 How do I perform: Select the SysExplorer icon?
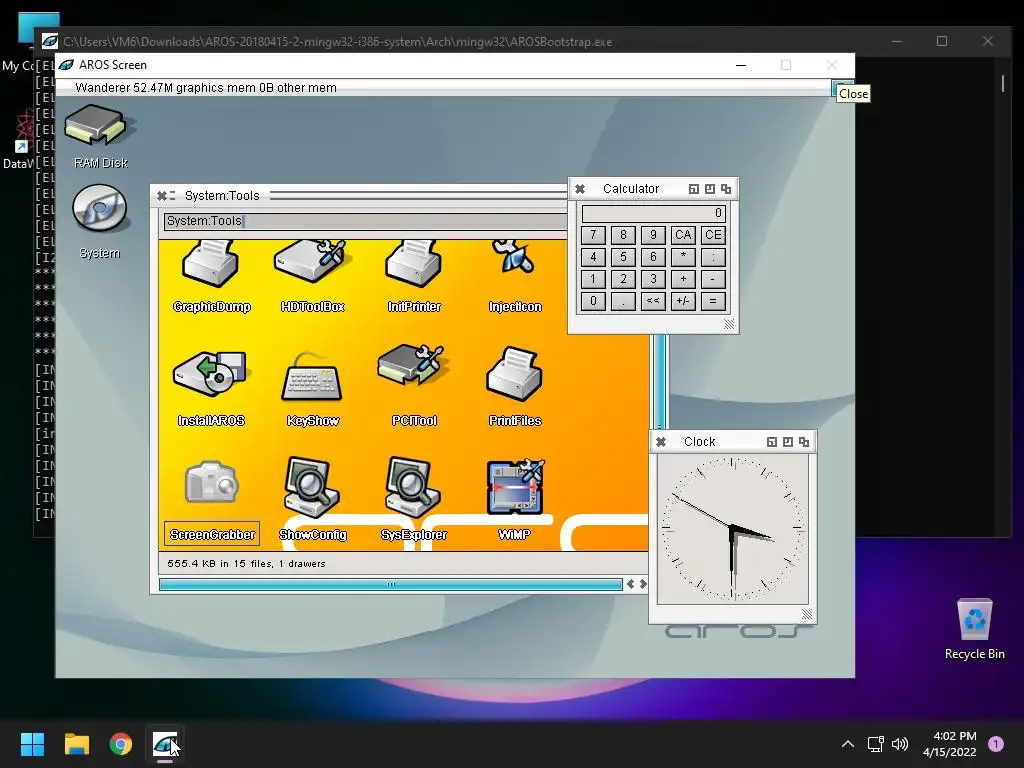[414, 500]
